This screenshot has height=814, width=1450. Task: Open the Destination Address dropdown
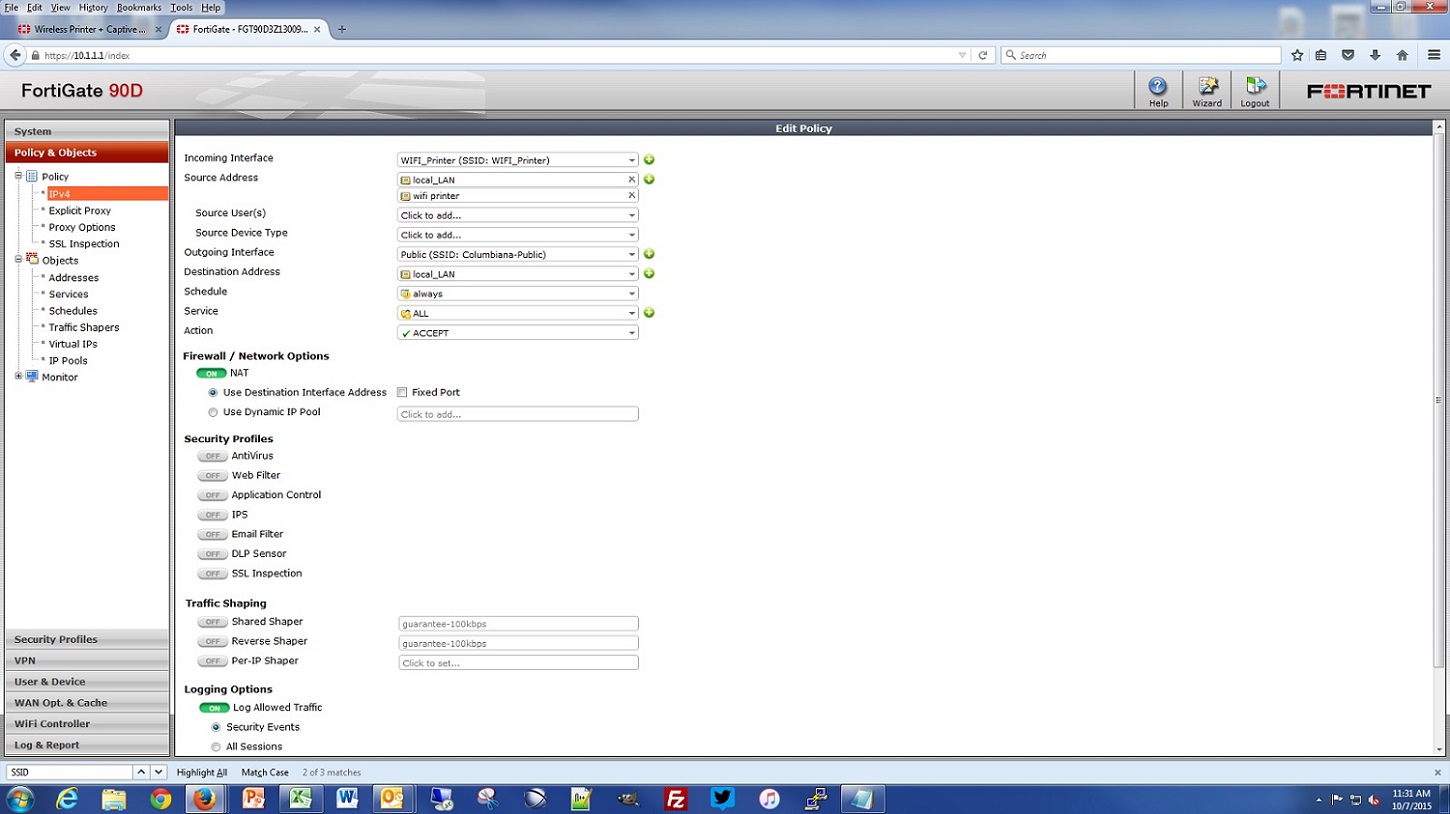[x=518, y=274]
